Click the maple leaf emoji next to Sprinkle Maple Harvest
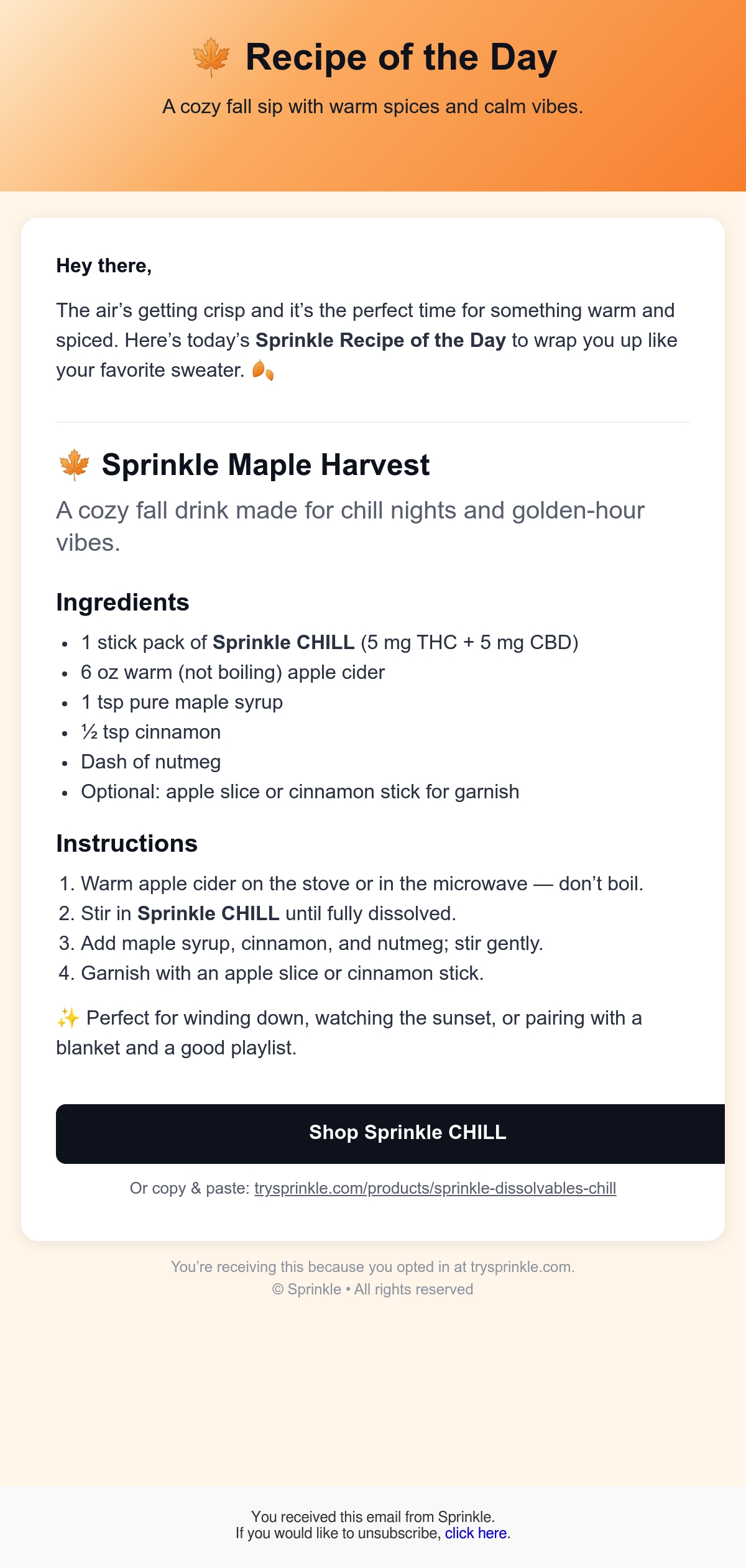This screenshot has width=746, height=1568. tap(74, 465)
